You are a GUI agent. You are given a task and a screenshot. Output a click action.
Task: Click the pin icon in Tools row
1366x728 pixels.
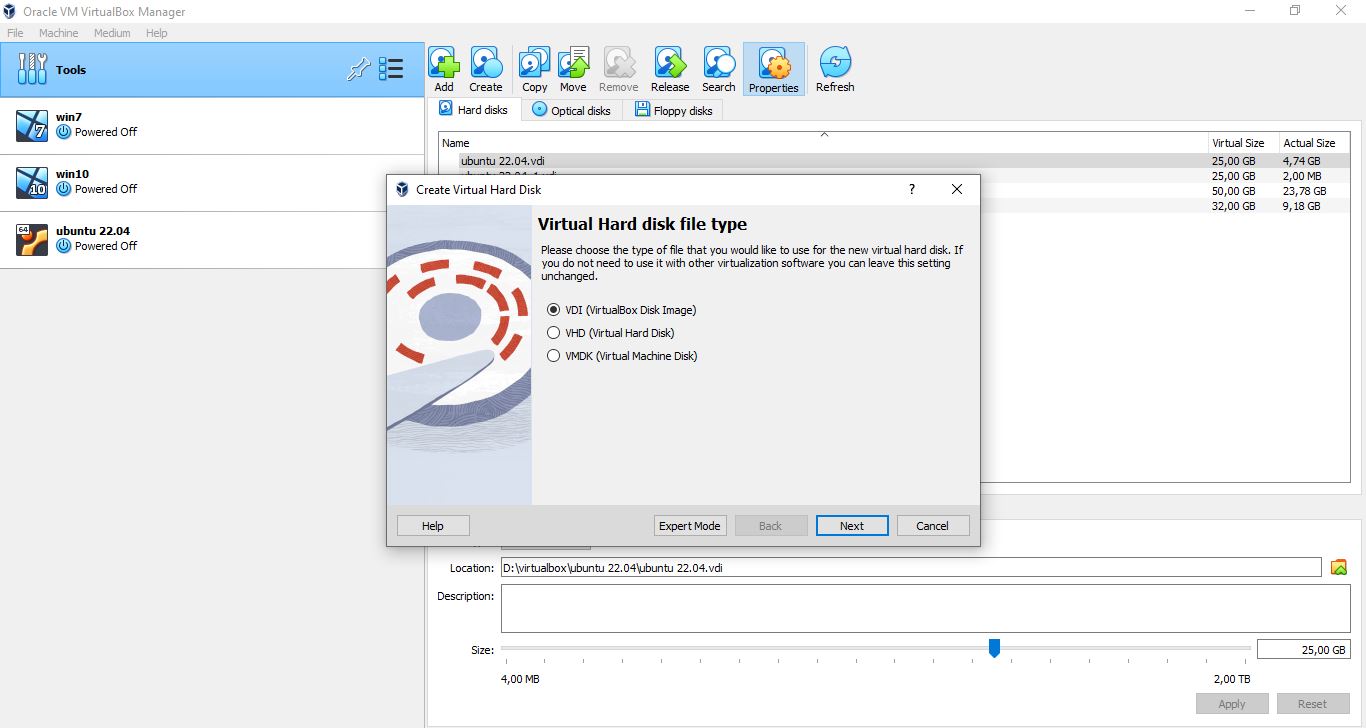coord(358,69)
